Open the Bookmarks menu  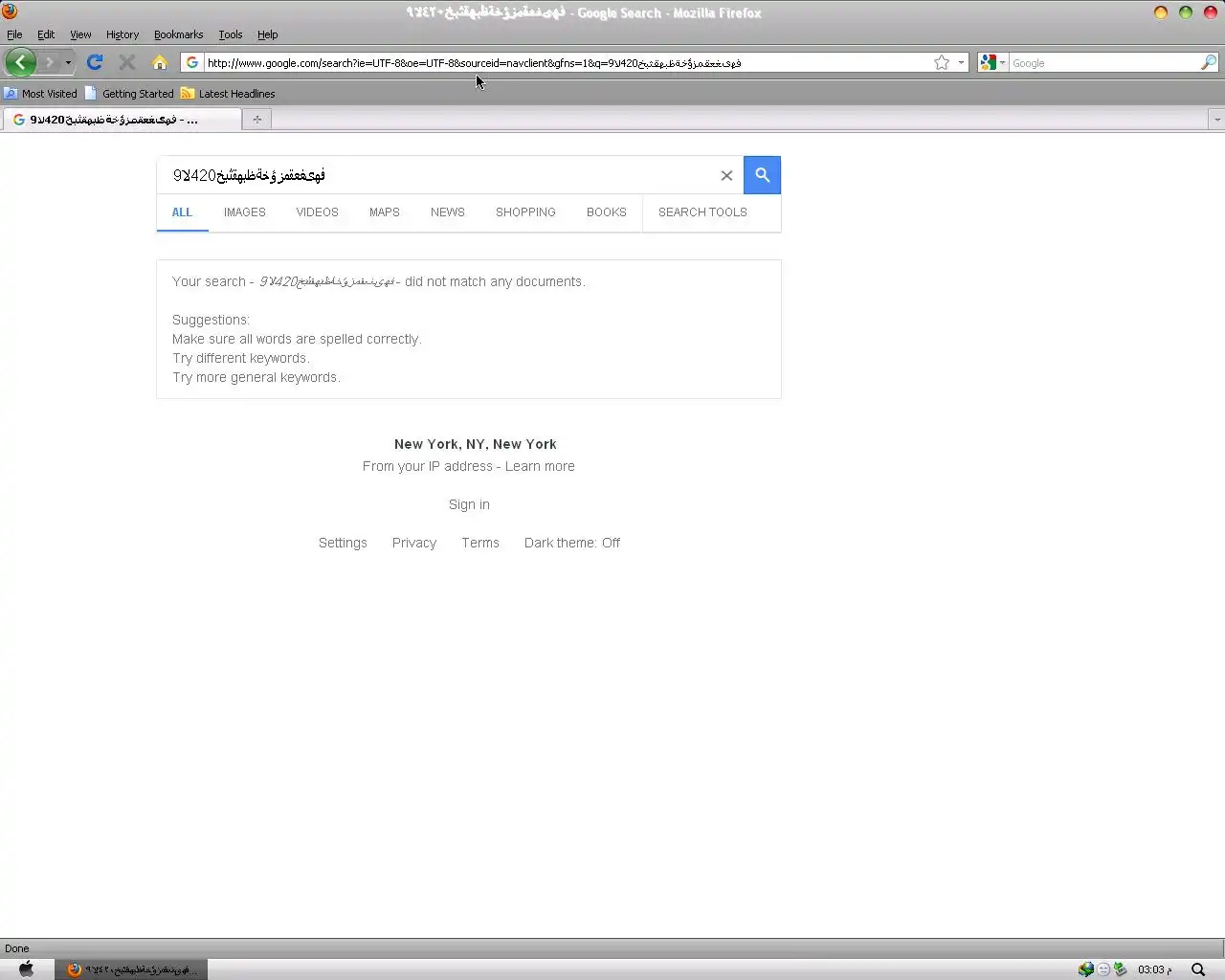tap(178, 34)
